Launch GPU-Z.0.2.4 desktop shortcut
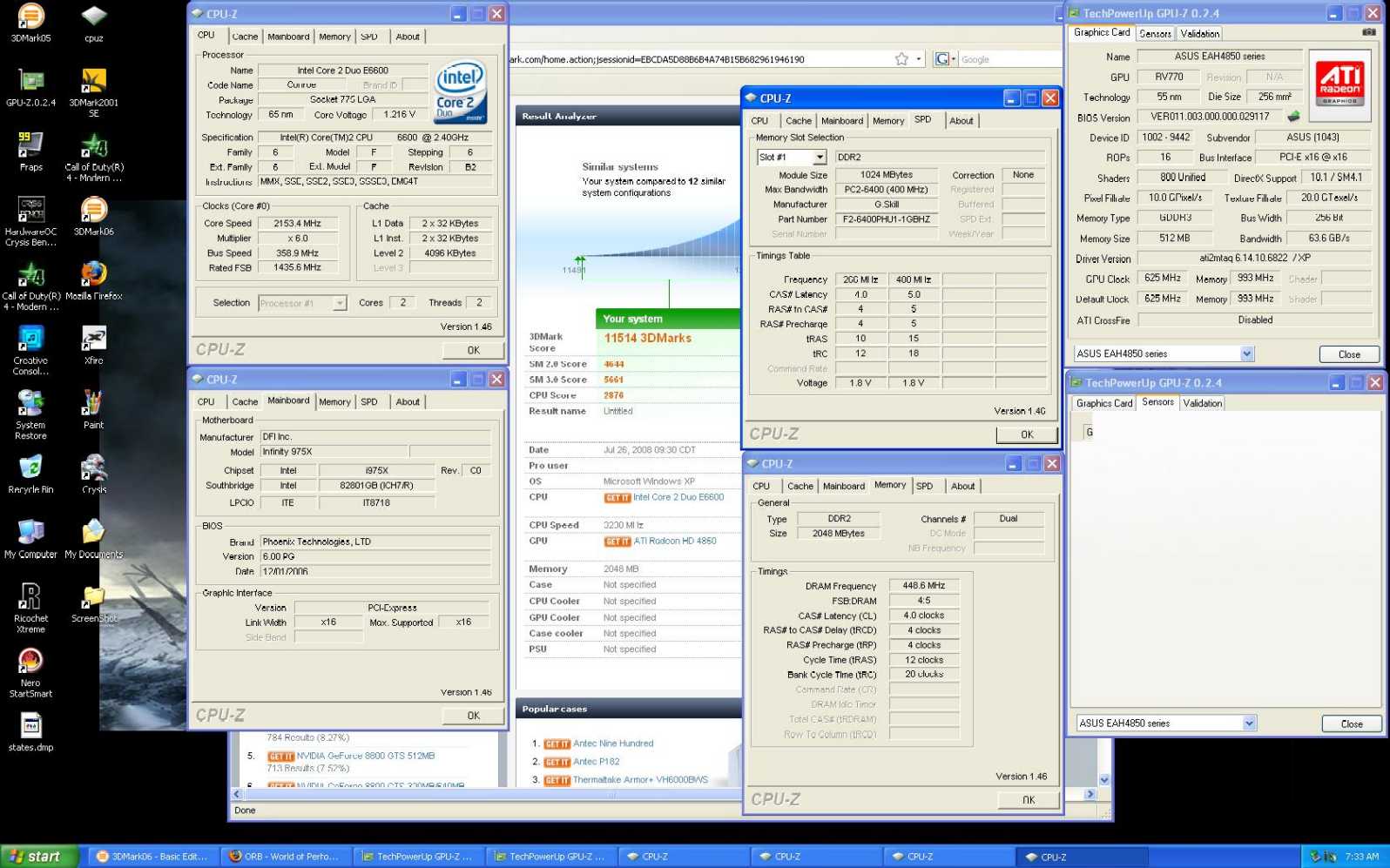The height and width of the screenshot is (868, 1390). 30,88
